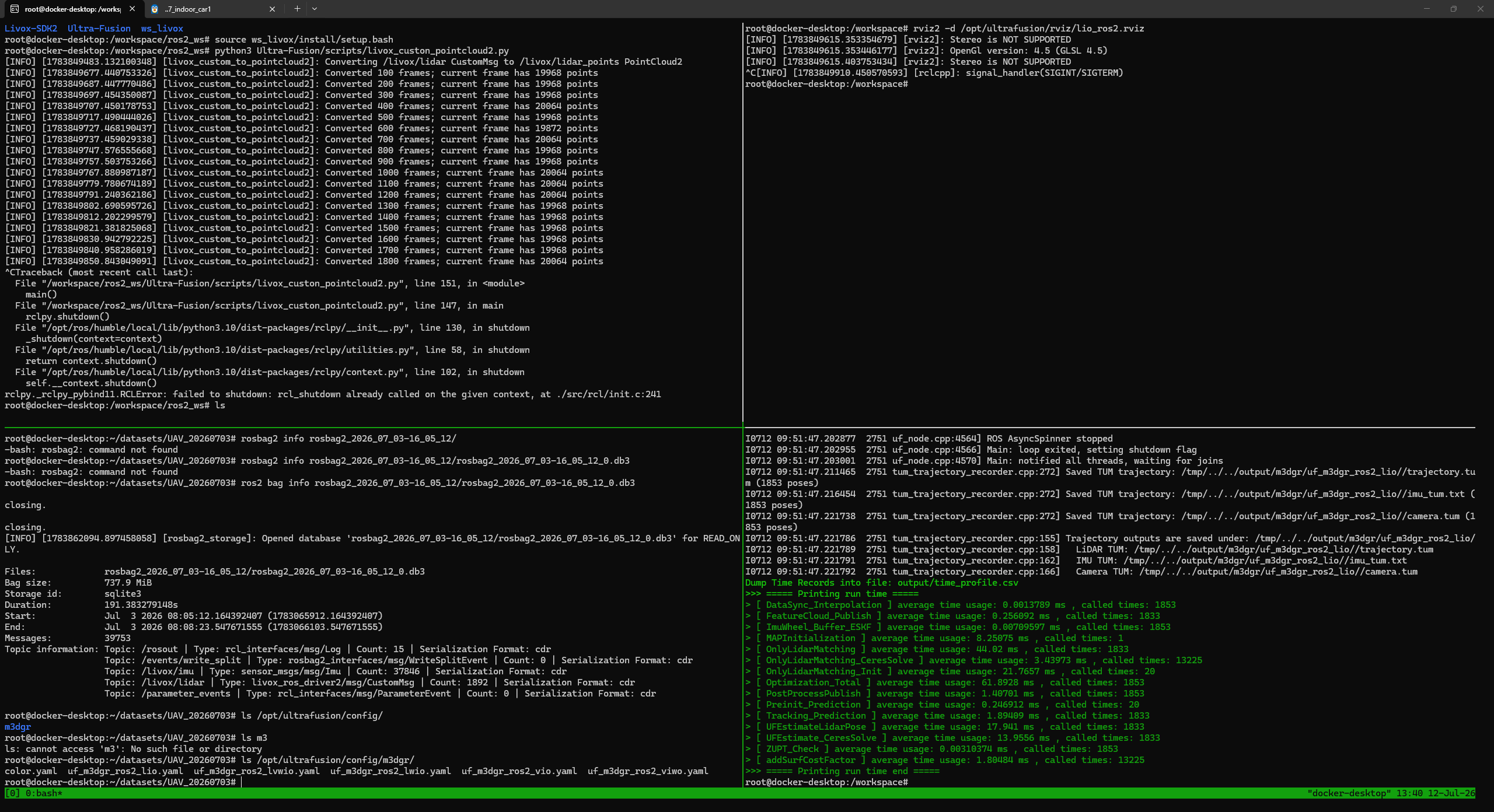Expand the new-tab profile dropdown chevron
Viewport: 1494px width, 812px height.
(315, 9)
